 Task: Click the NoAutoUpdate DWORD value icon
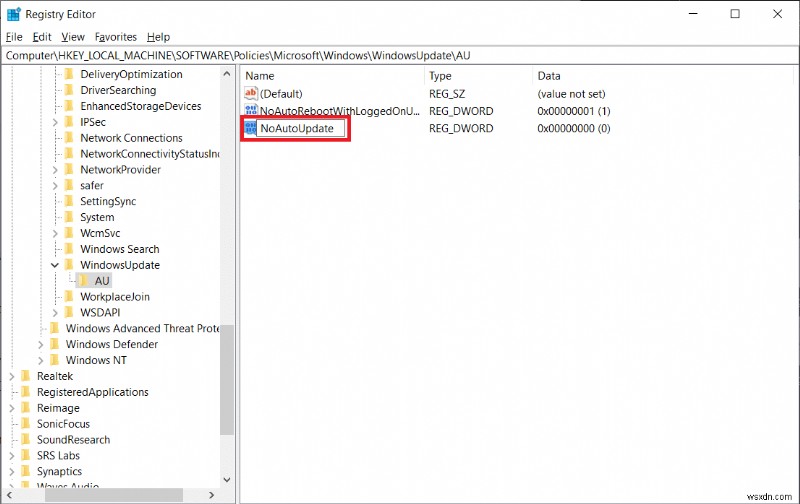pyautogui.click(x=250, y=128)
